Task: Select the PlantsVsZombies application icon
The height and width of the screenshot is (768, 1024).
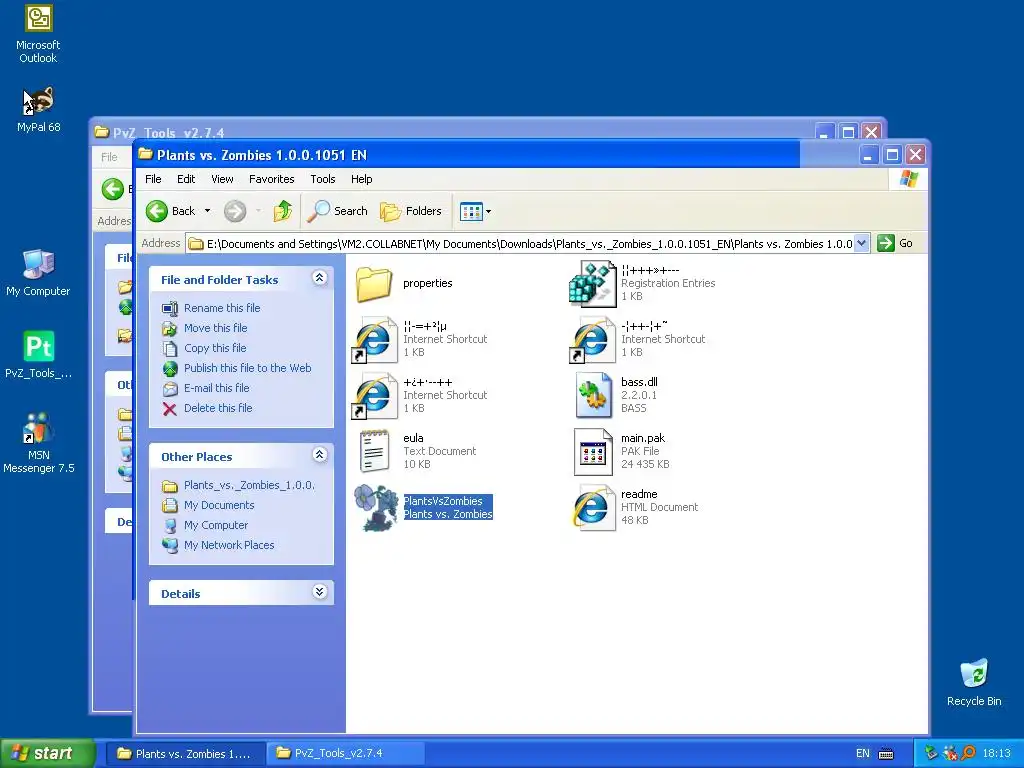Action: 376,507
